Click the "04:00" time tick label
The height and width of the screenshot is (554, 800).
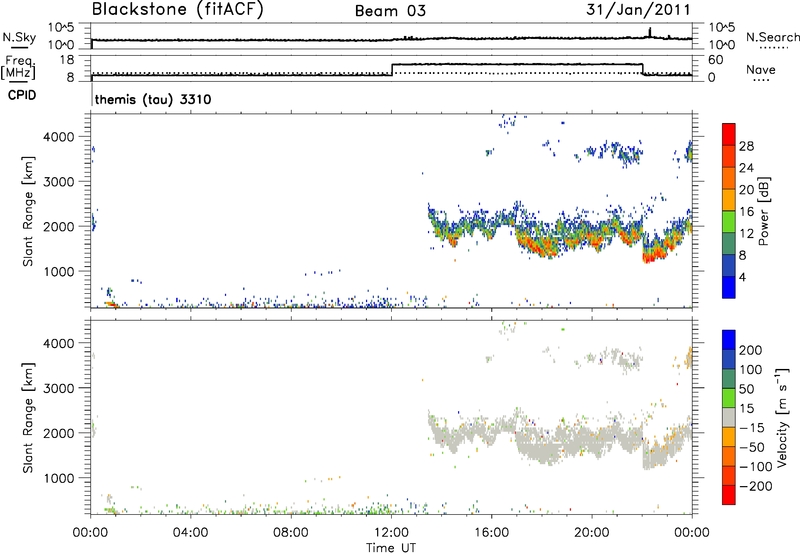[190, 533]
